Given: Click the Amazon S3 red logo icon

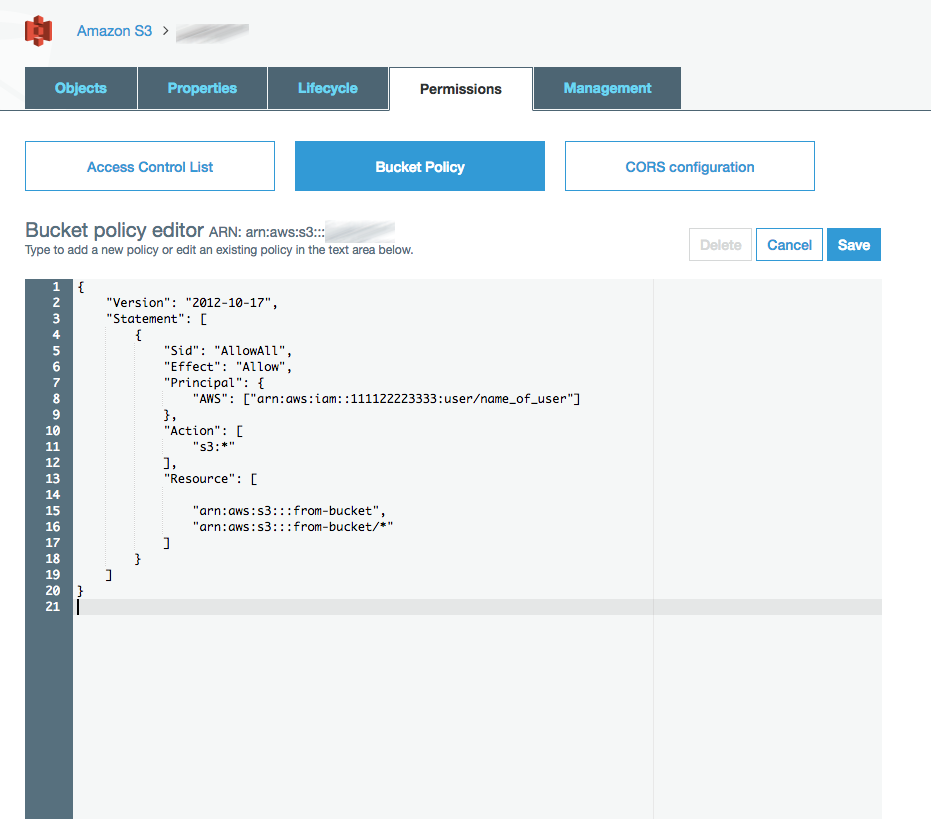Looking at the screenshot, I should tap(39, 30).
